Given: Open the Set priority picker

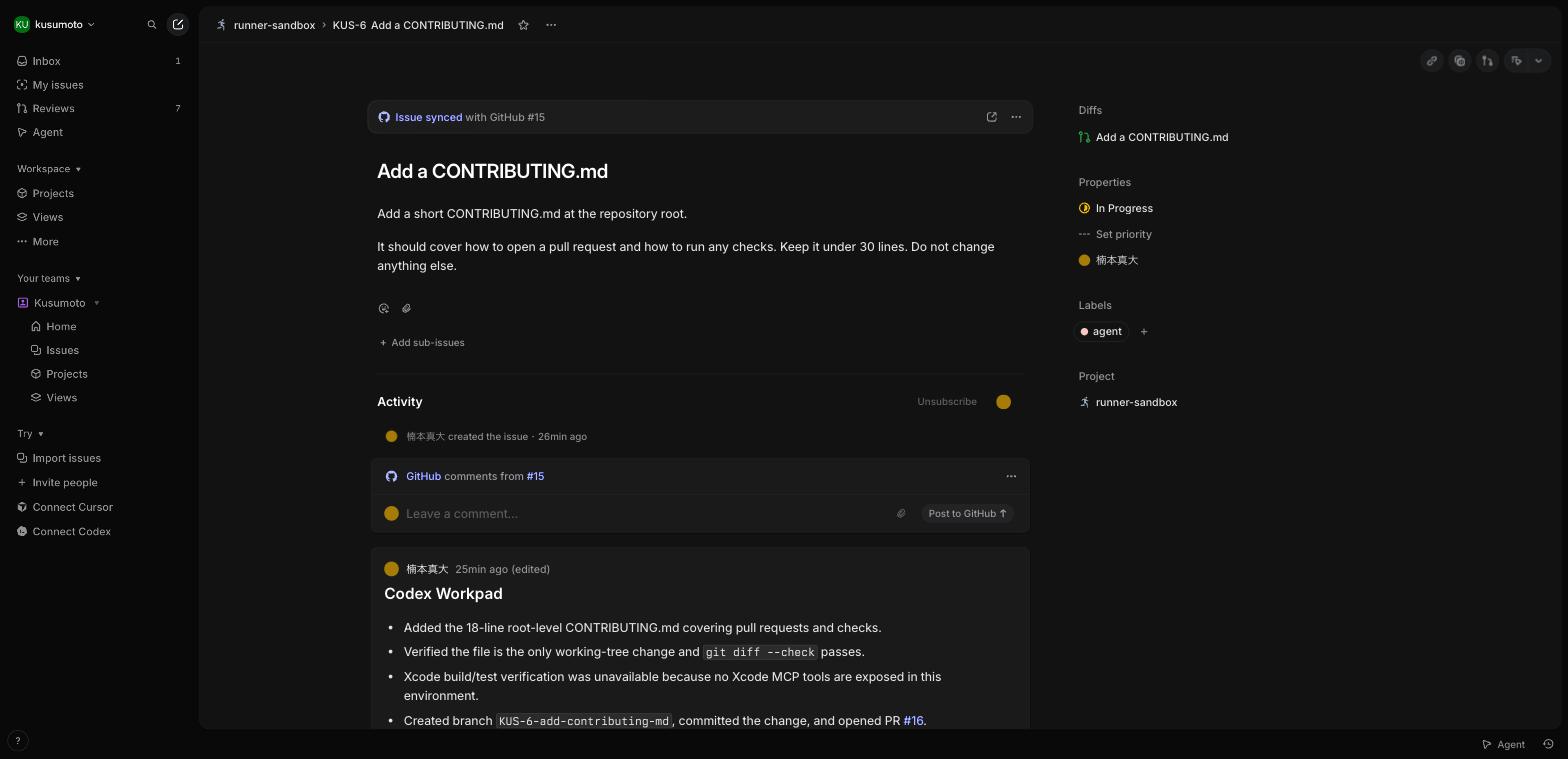Looking at the screenshot, I should 1115,234.
